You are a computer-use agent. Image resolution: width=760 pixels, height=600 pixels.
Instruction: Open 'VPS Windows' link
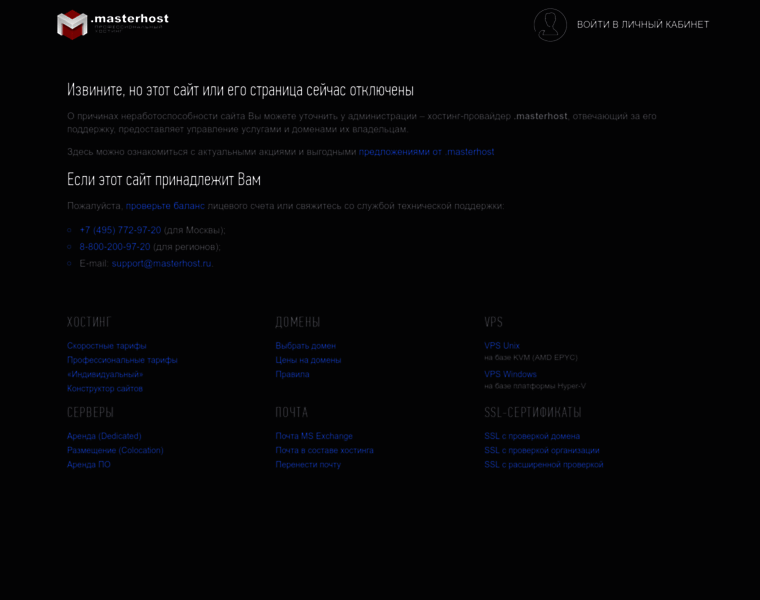[x=510, y=374]
